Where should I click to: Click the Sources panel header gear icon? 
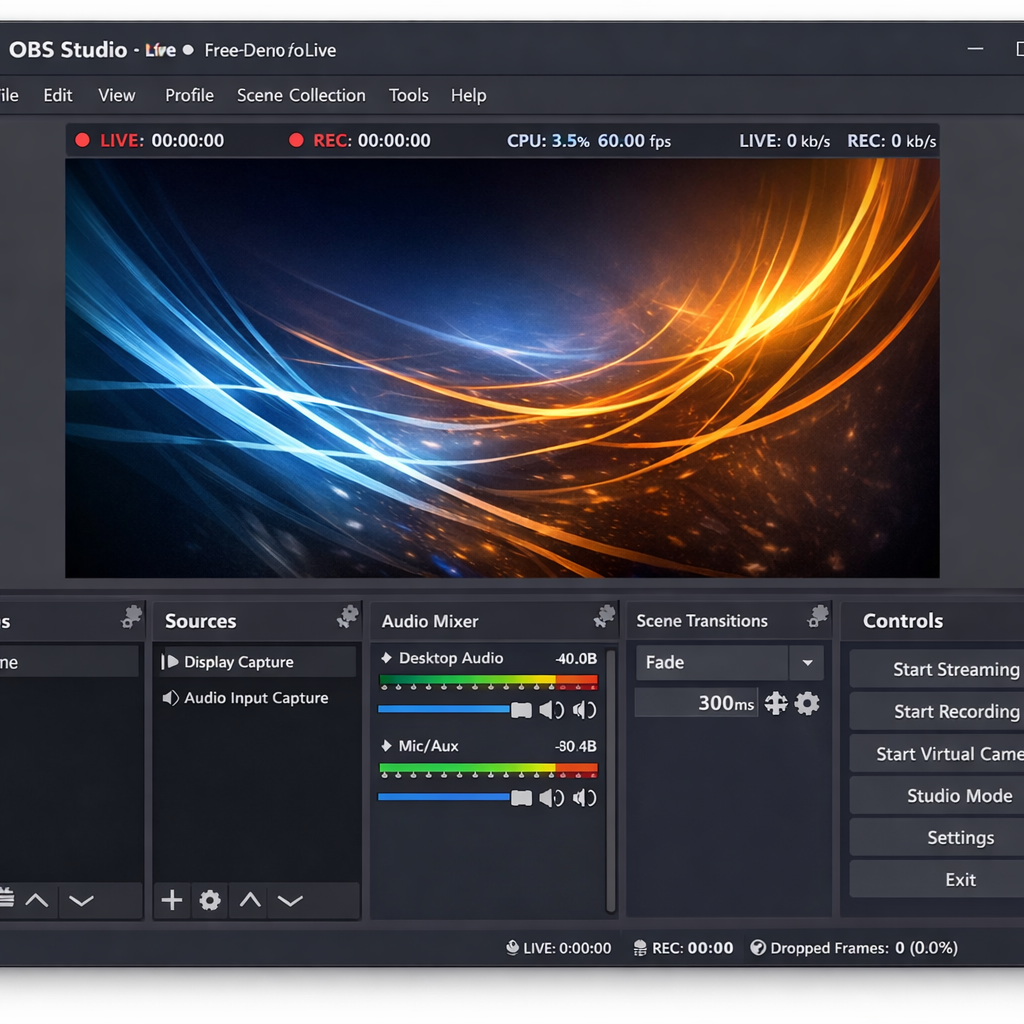[347, 617]
